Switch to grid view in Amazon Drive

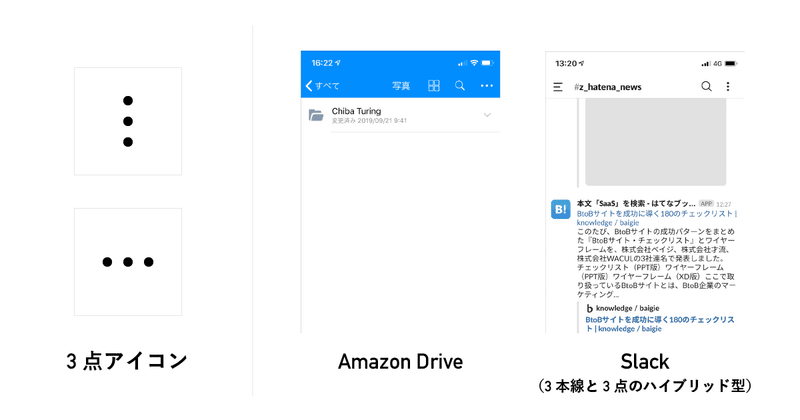click(434, 86)
